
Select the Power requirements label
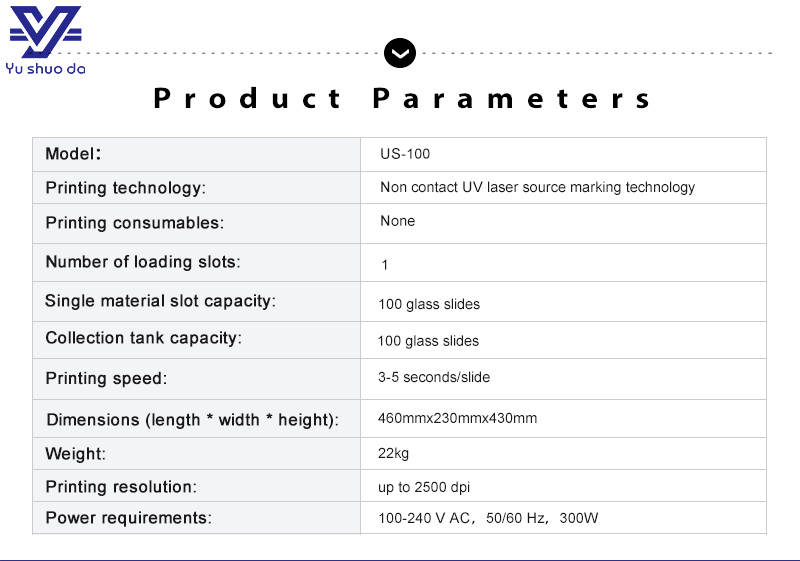[128, 518]
